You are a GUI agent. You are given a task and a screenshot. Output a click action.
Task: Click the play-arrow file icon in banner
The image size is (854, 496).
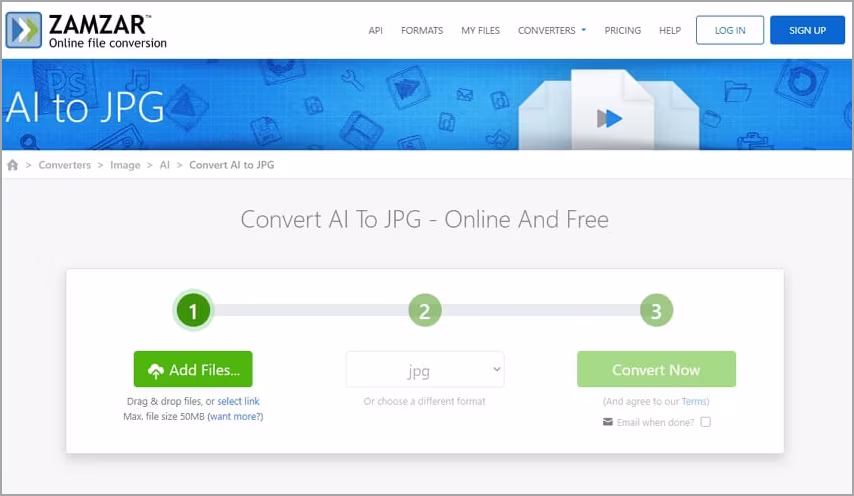pos(609,118)
